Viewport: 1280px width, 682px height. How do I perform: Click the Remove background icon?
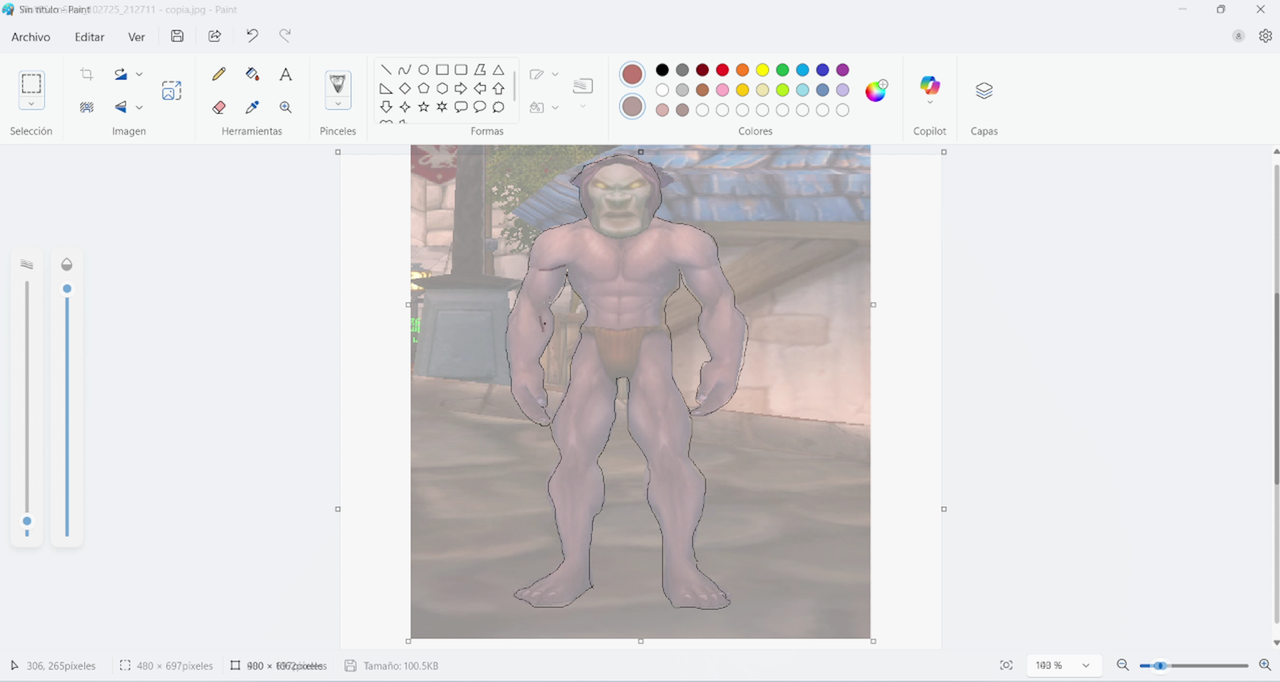87,107
